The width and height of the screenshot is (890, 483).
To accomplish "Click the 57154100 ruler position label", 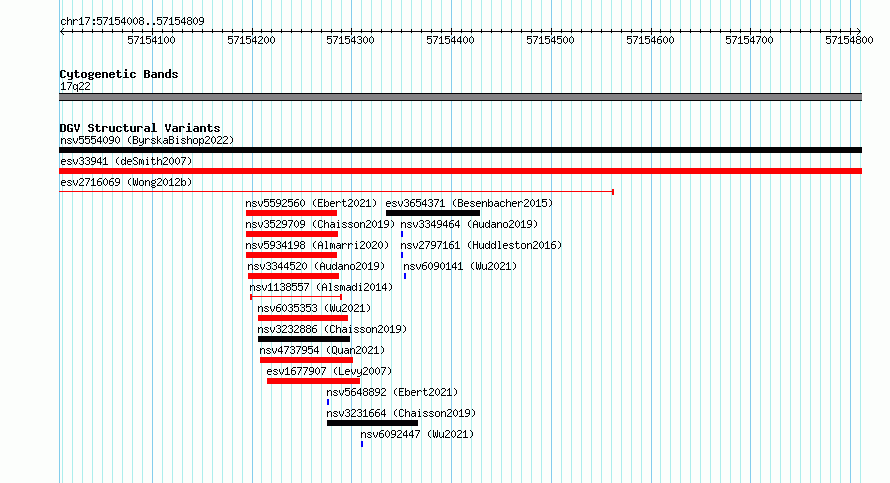I will coord(151,40).
